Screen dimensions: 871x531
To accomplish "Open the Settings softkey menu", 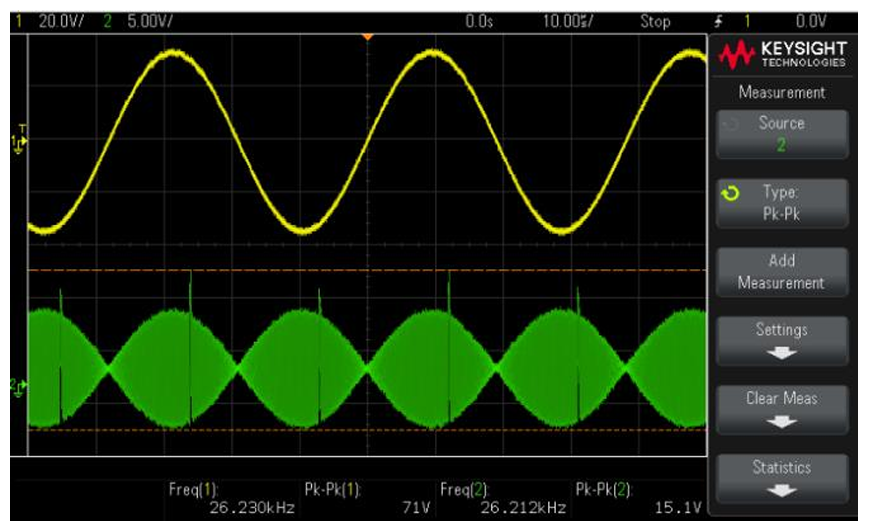I will click(x=782, y=340).
